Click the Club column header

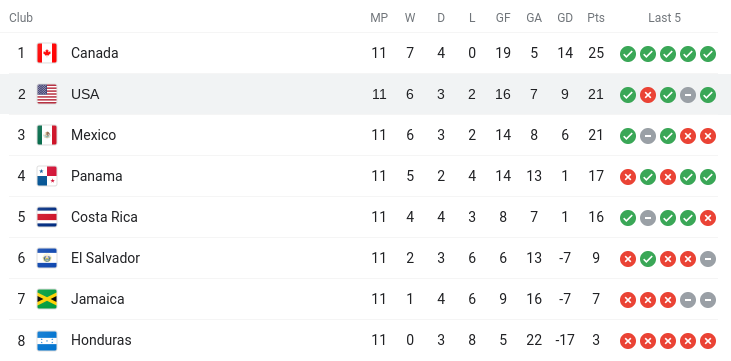point(21,18)
